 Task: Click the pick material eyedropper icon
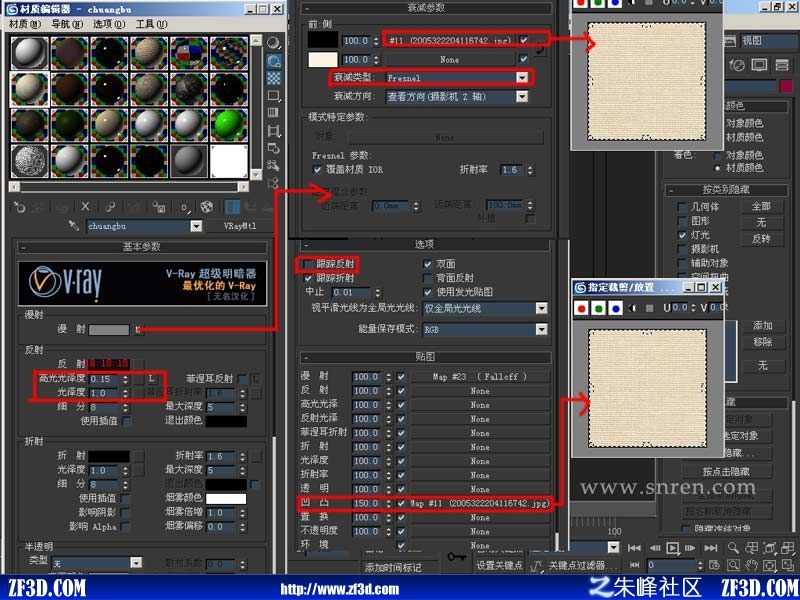click(x=74, y=226)
